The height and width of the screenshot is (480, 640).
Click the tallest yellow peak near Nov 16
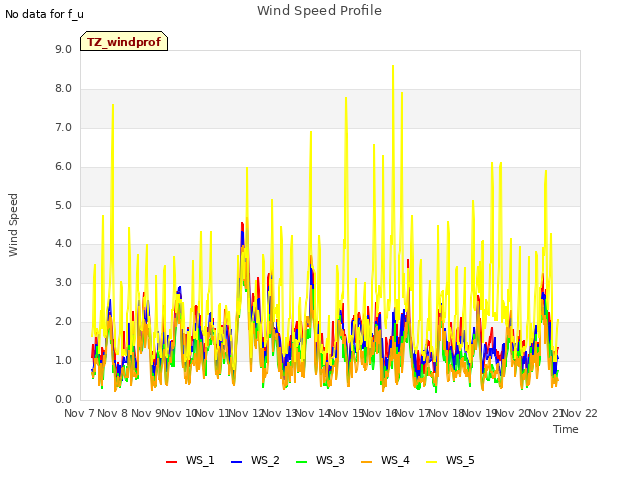pyautogui.click(x=393, y=66)
